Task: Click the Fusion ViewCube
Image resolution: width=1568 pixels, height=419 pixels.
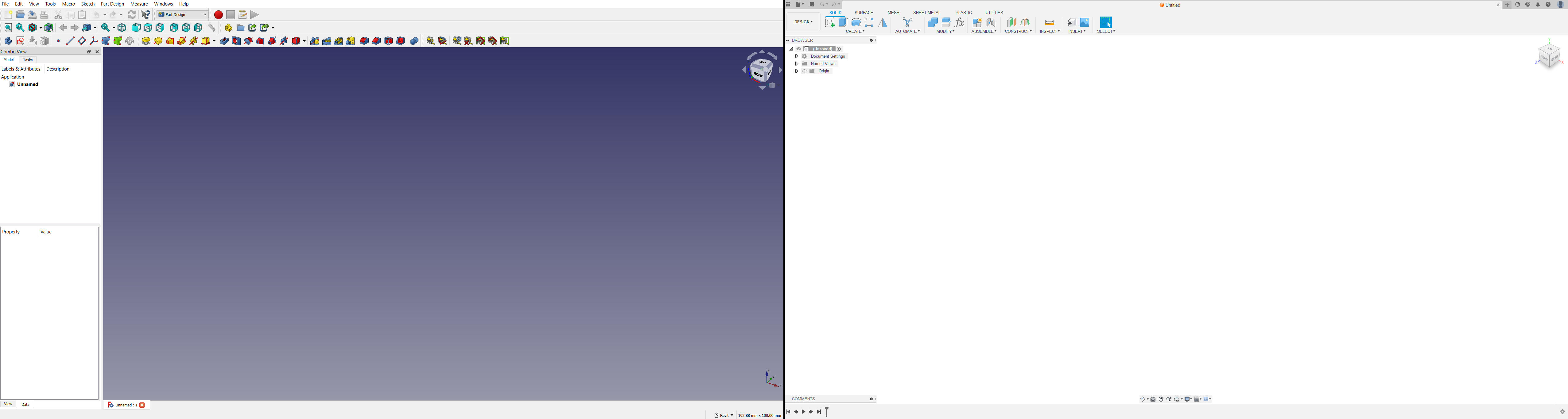Action: point(1549,55)
